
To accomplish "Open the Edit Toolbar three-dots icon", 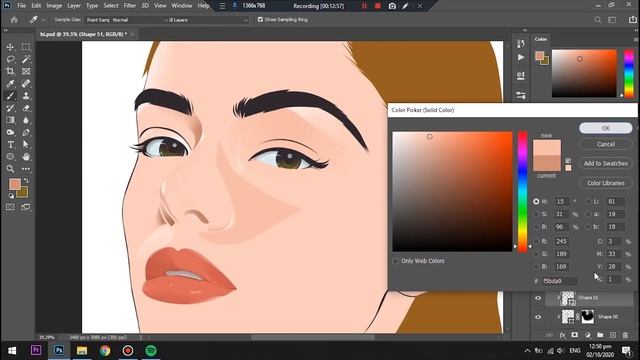I will (x=26, y=169).
